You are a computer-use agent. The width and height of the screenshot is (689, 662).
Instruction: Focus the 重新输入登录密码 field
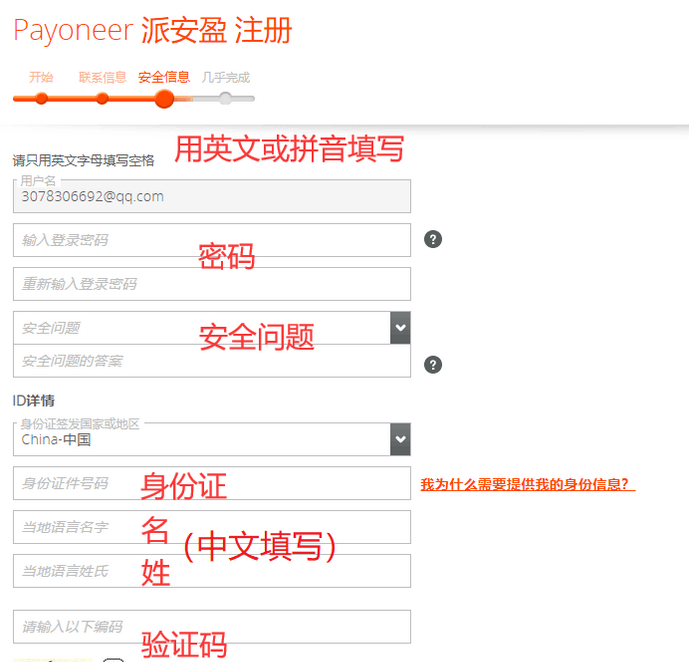click(212, 284)
